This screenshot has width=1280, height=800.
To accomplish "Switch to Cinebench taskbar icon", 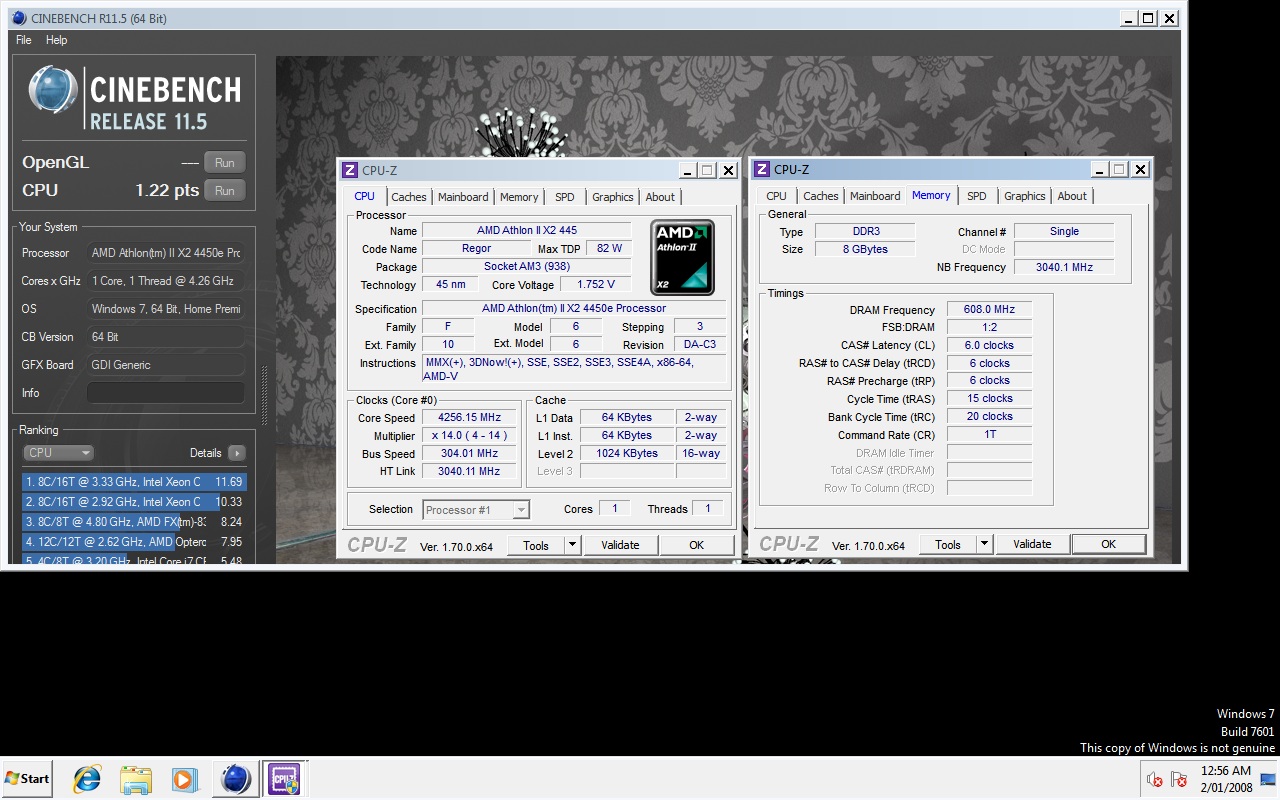I will pyautogui.click(x=235, y=779).
